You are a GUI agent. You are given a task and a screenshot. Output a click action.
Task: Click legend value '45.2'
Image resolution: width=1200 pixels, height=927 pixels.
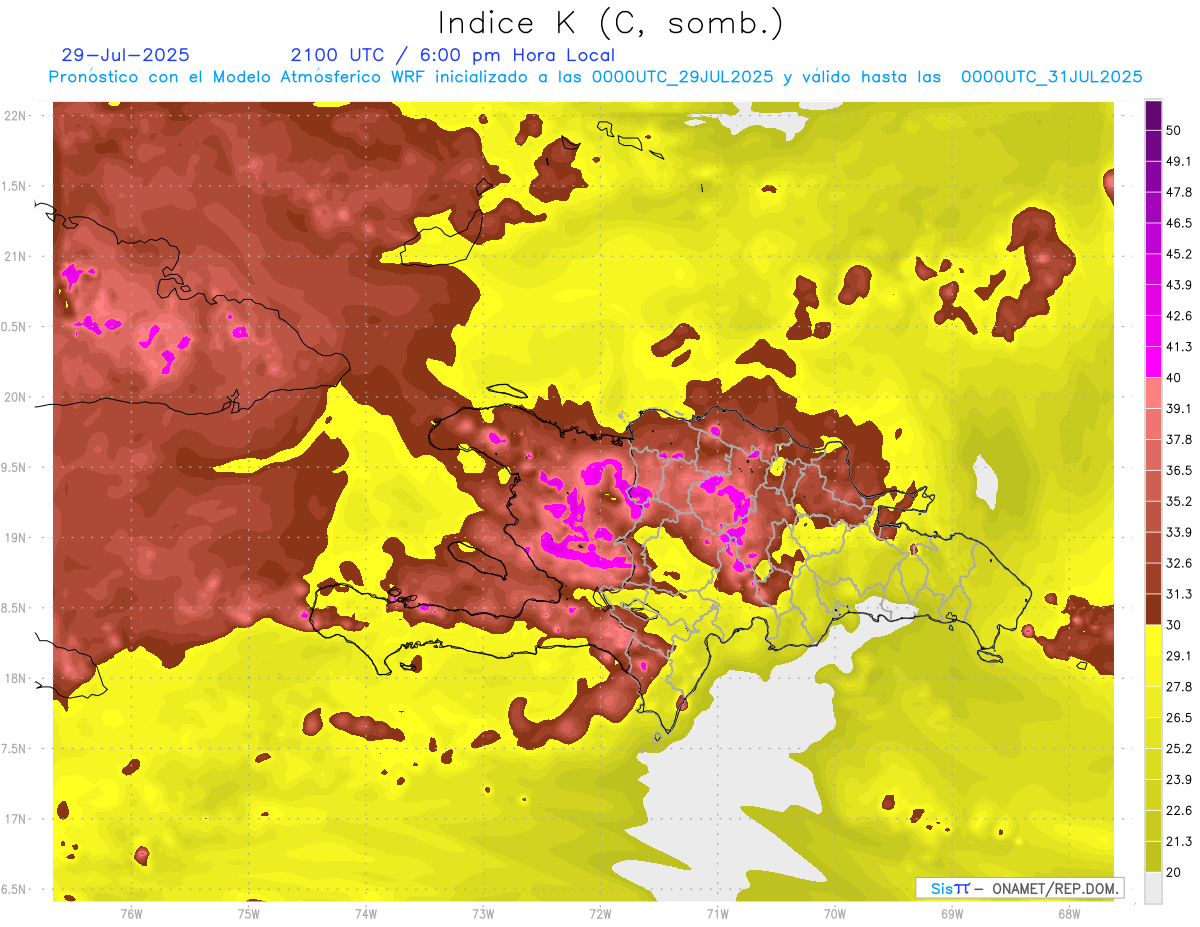(x=1179, y=254)
